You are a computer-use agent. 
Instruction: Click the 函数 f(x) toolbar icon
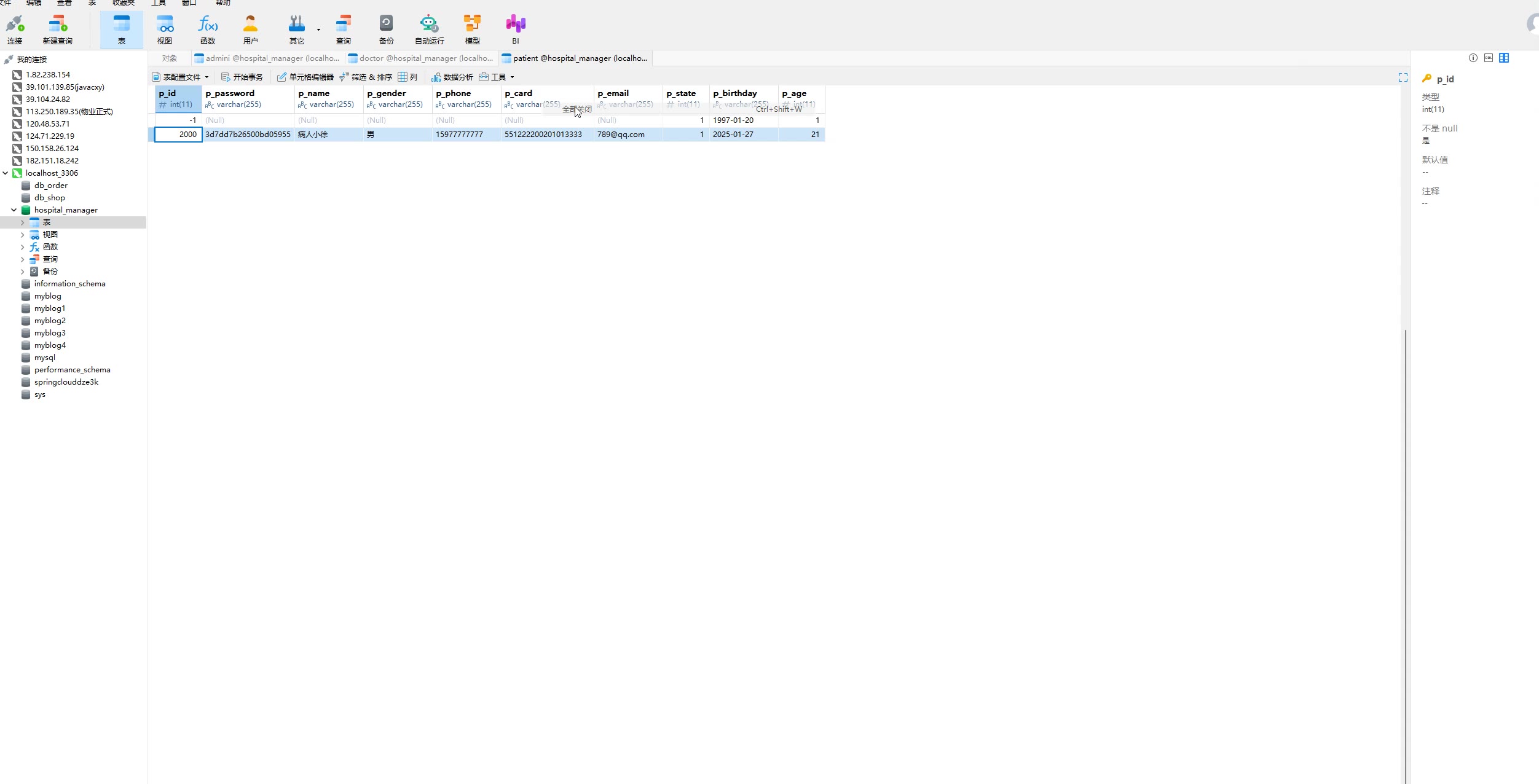[208, 29]
